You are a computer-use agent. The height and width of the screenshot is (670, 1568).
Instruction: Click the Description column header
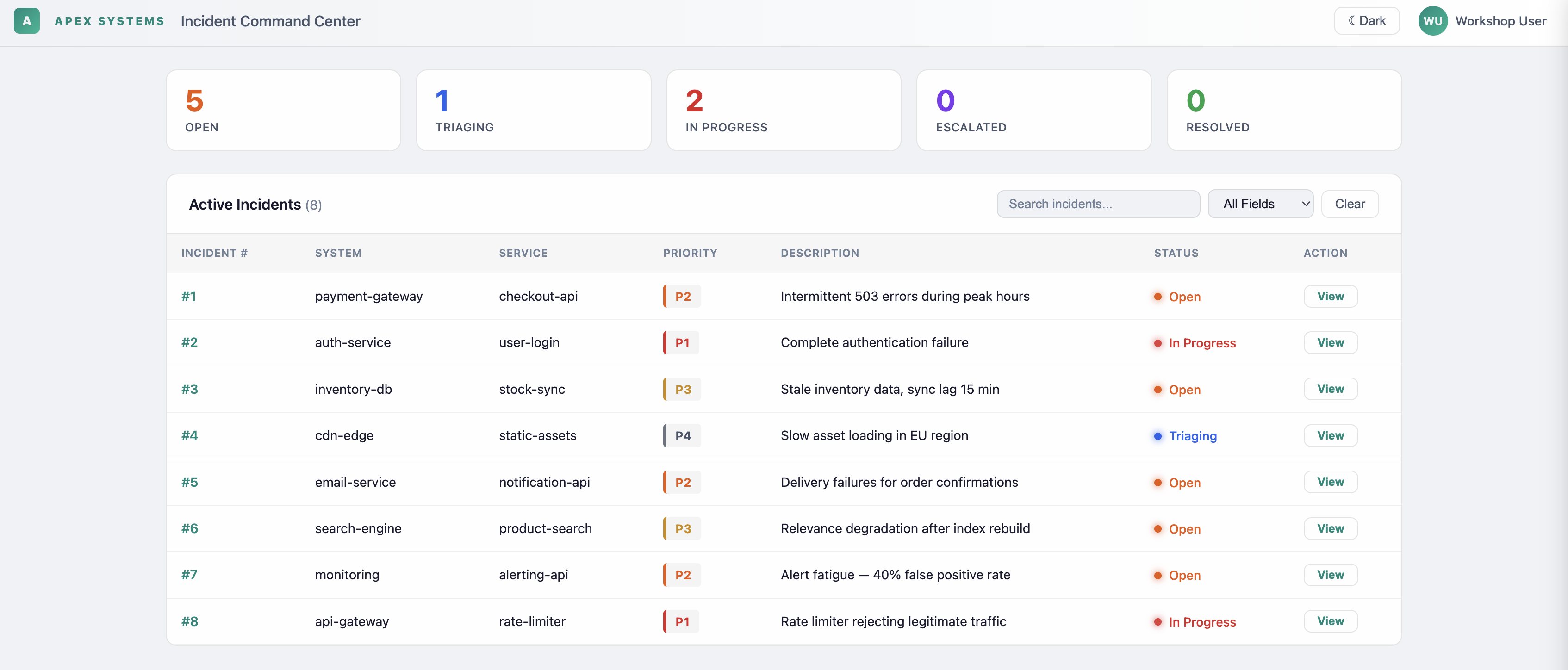tap(819, 253)
